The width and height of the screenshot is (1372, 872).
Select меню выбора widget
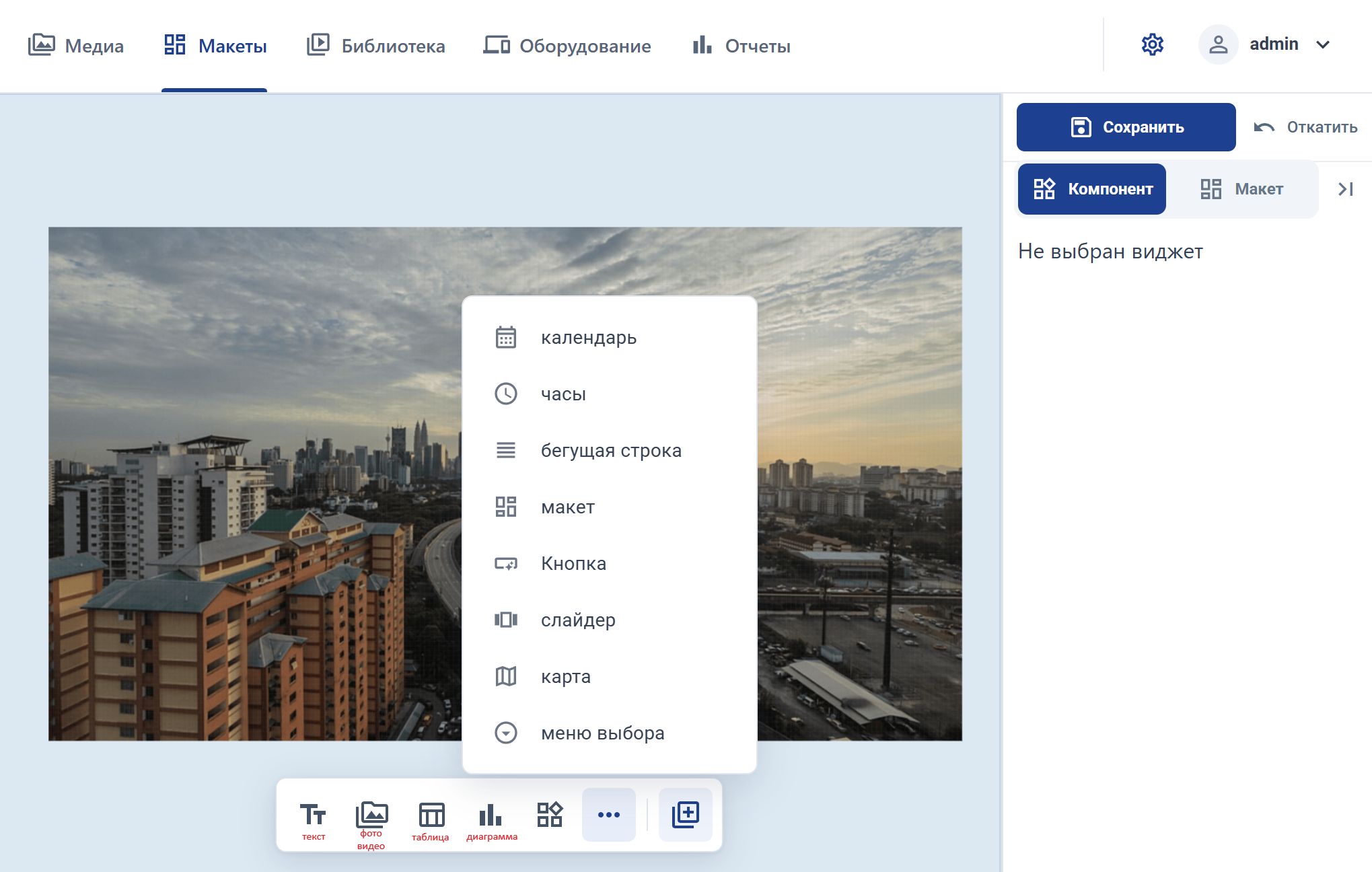(x=610, y=733)
